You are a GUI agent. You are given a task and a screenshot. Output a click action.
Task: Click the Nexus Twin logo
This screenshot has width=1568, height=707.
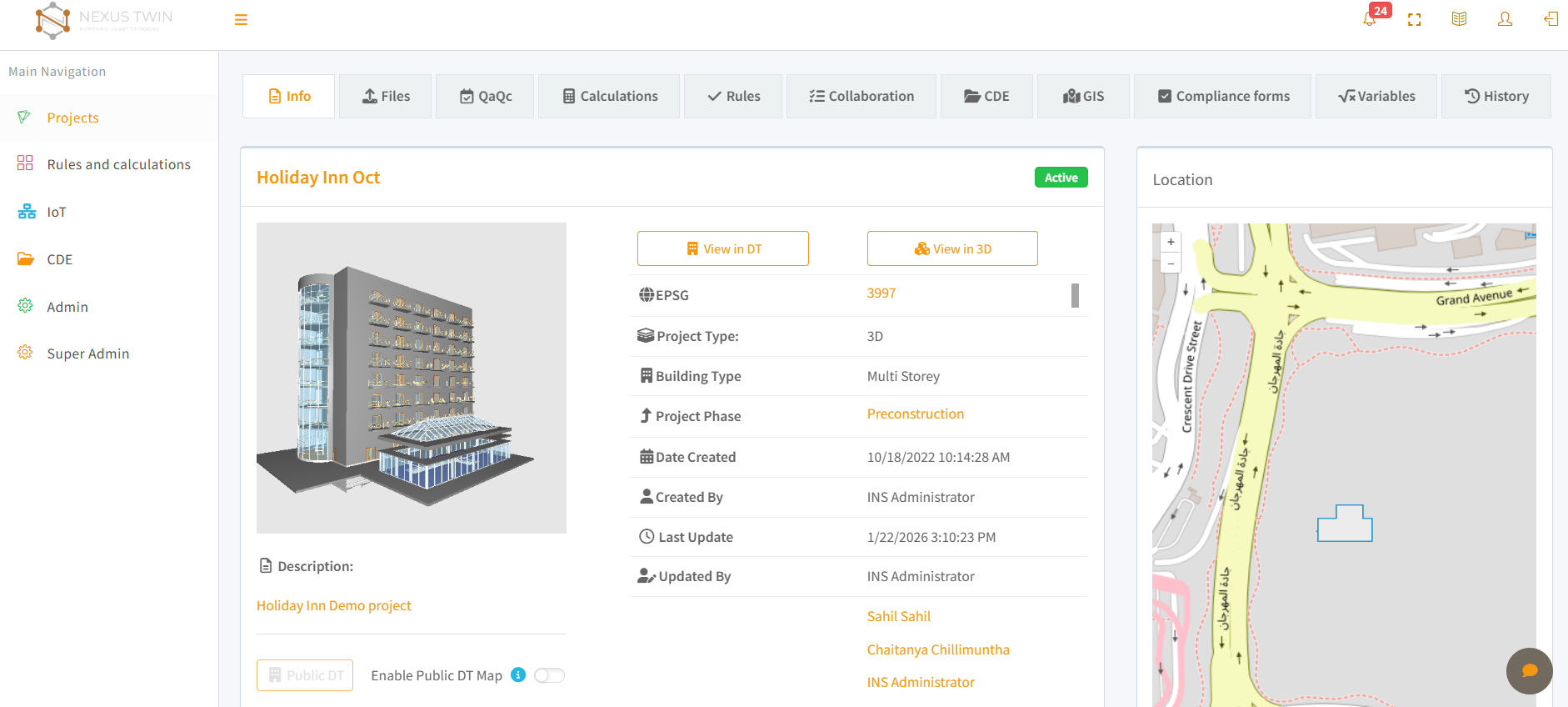click(104, 20)
